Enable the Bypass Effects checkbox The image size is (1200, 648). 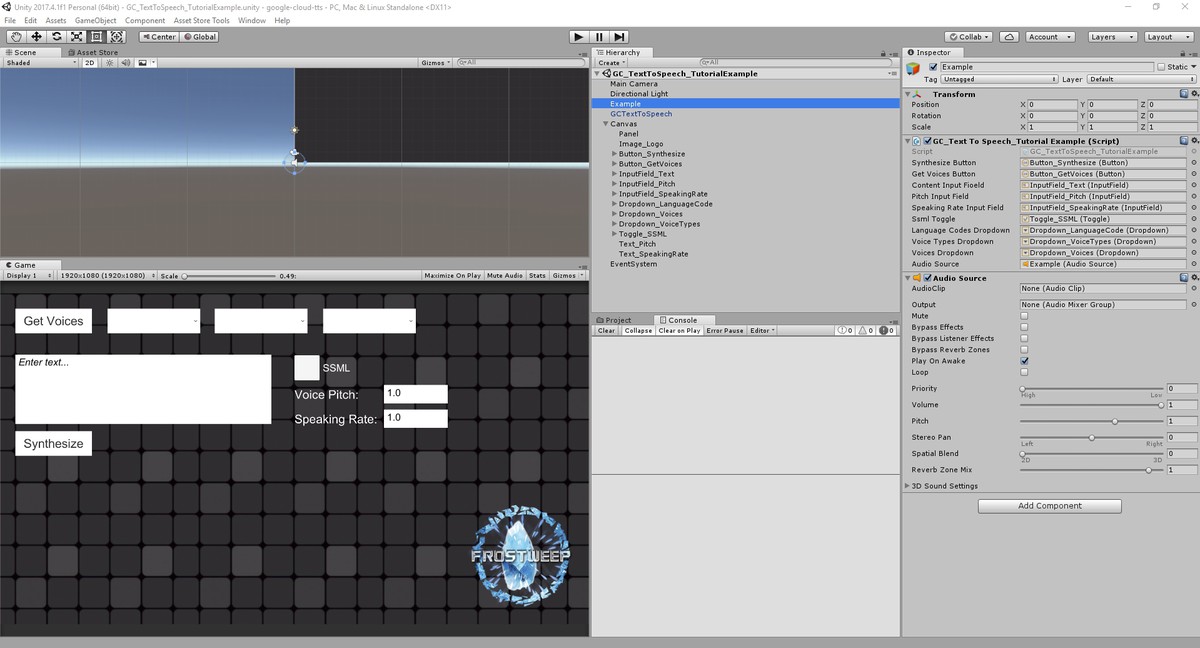coord(1023,327)
